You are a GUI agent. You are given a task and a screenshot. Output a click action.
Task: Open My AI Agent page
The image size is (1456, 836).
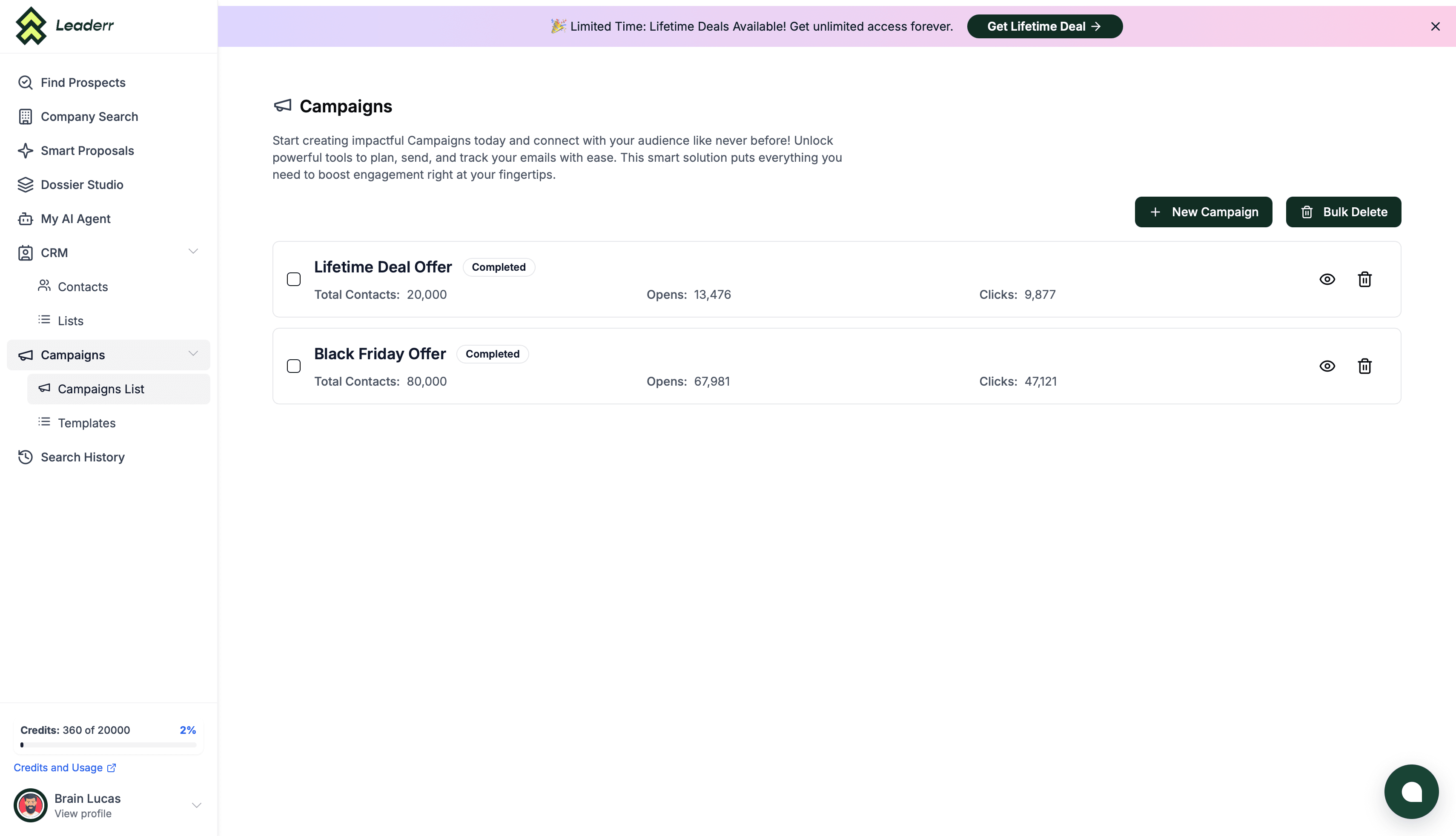coord(75,219)
